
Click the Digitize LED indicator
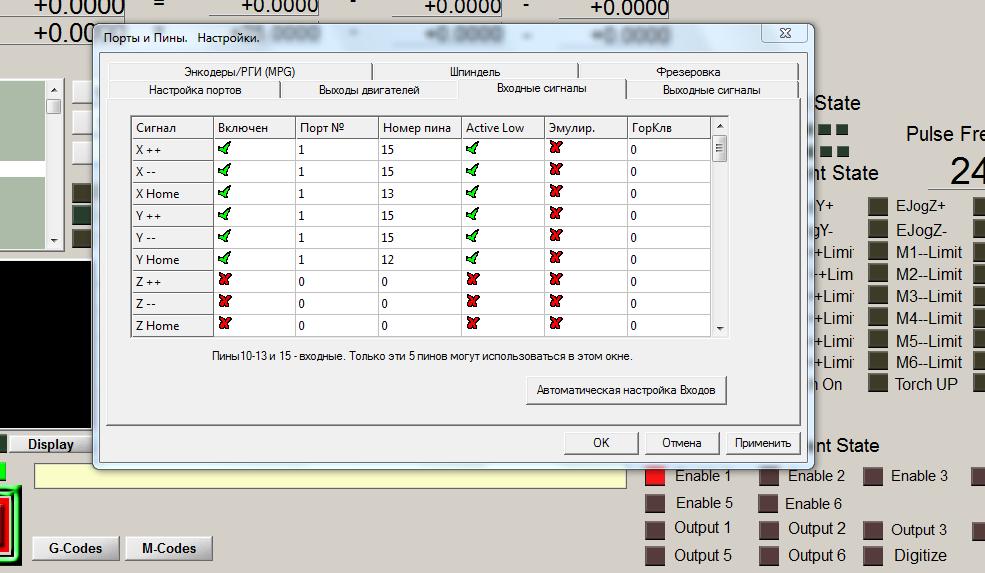(873, 556)
